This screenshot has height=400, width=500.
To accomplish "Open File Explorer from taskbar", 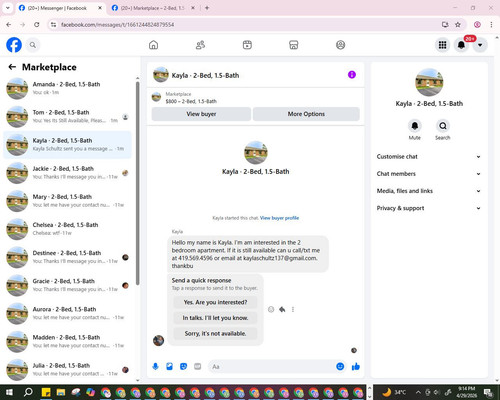I will (61, 392).
